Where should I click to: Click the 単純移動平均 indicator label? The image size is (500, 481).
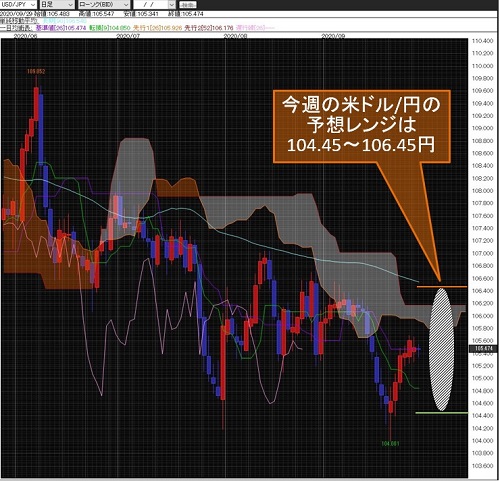[19, 21]
